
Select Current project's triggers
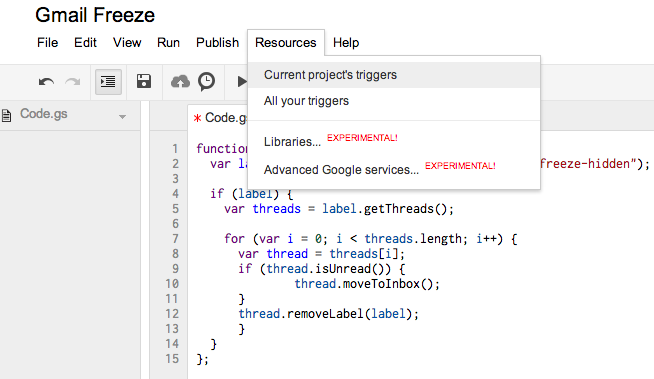point(394,75)
